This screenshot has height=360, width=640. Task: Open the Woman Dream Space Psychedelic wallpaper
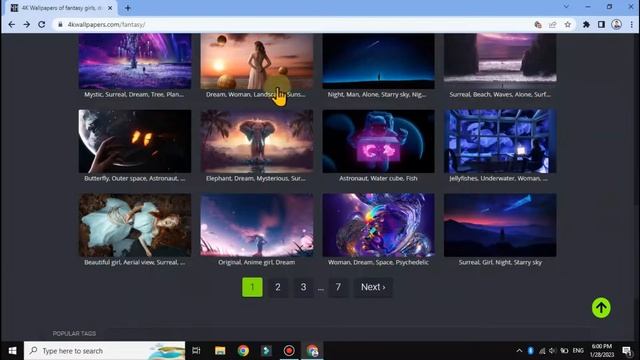(x=378, y=225)
